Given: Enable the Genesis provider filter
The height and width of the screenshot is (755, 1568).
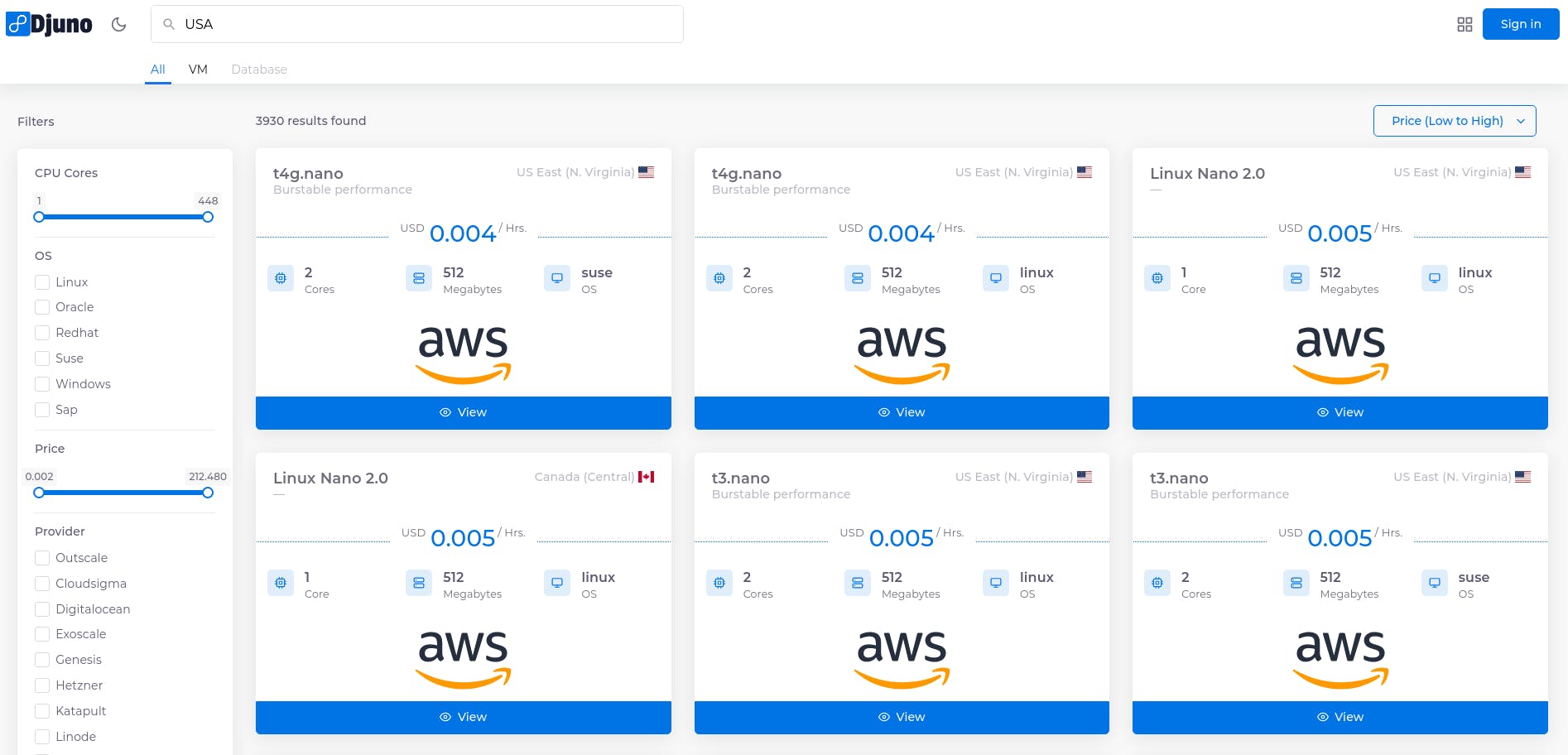Looking at the screenshot, I should (42, 660).
